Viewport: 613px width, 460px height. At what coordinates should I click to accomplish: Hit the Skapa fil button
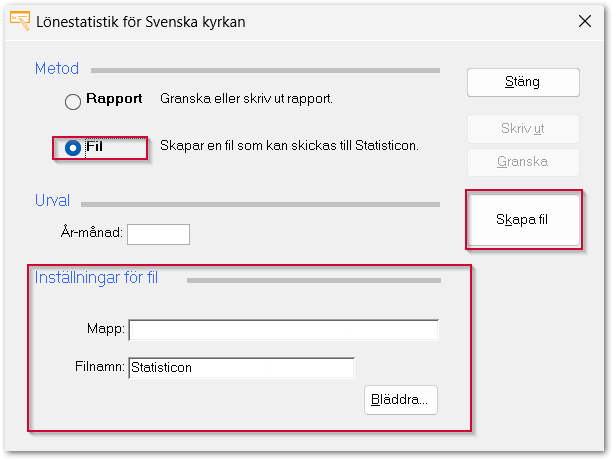click(523, 219)
